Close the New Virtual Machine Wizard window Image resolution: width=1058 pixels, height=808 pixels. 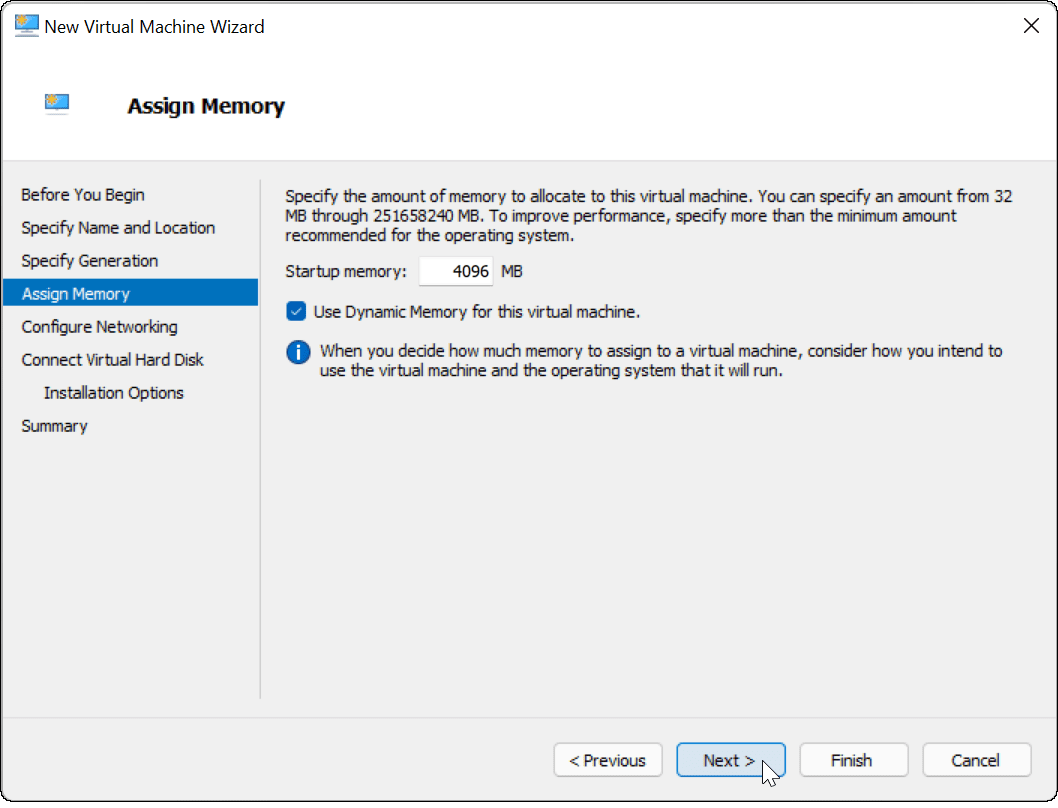click(1030, 27)
